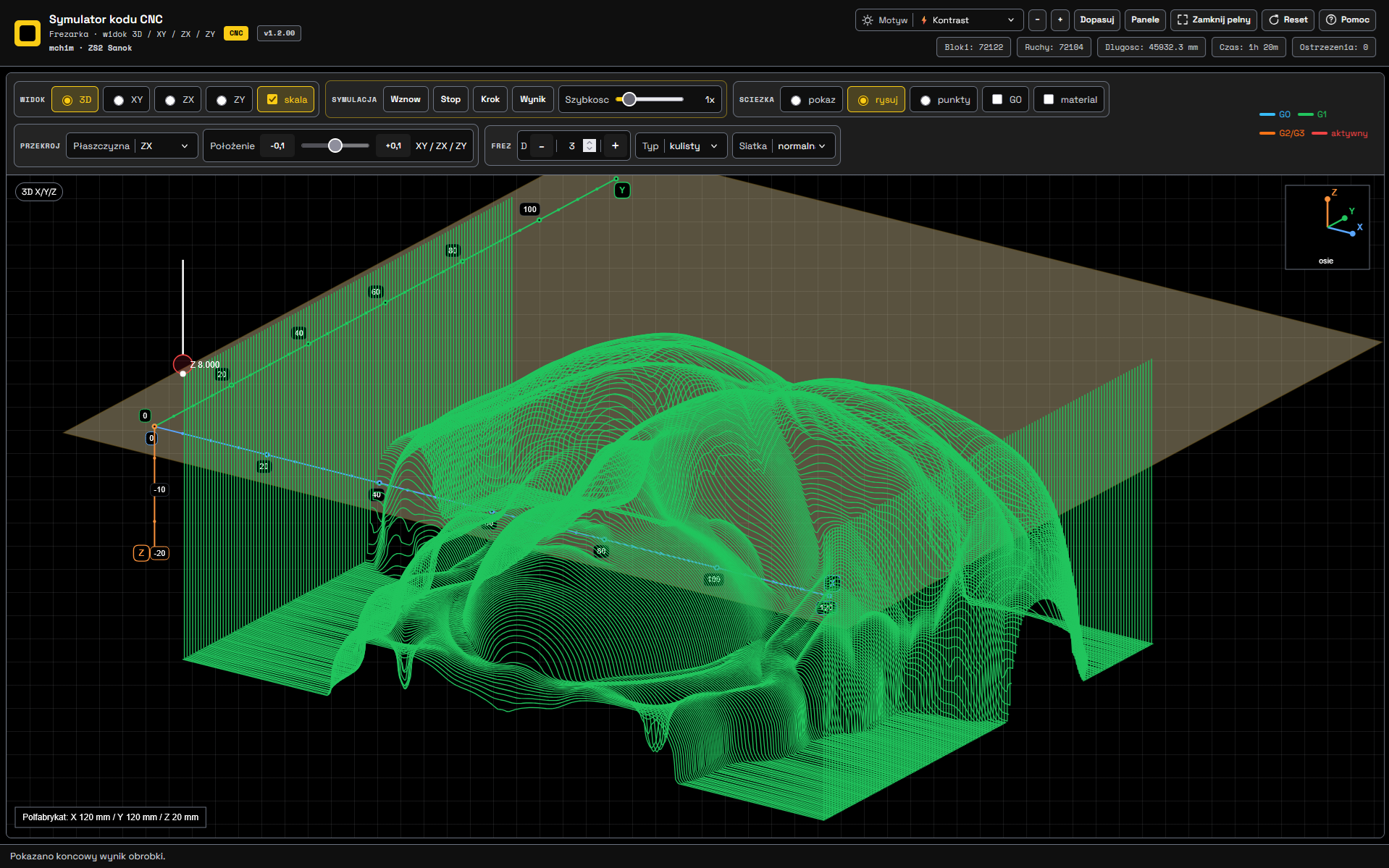Click the Panele button
The height and width of the screenshot is (868, 1389).
point(1145,20)
